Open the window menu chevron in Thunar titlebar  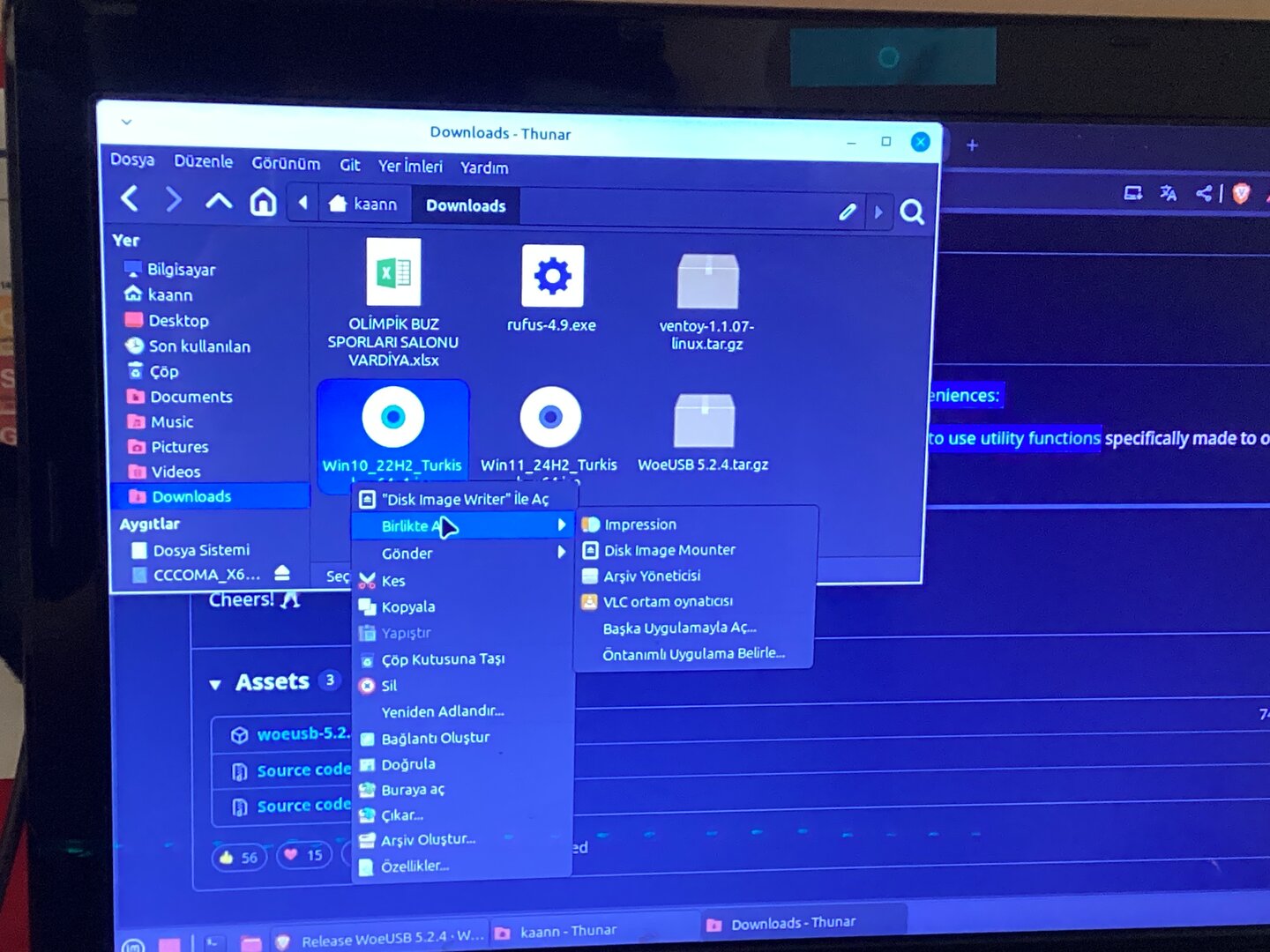click(x=126, y=122)
